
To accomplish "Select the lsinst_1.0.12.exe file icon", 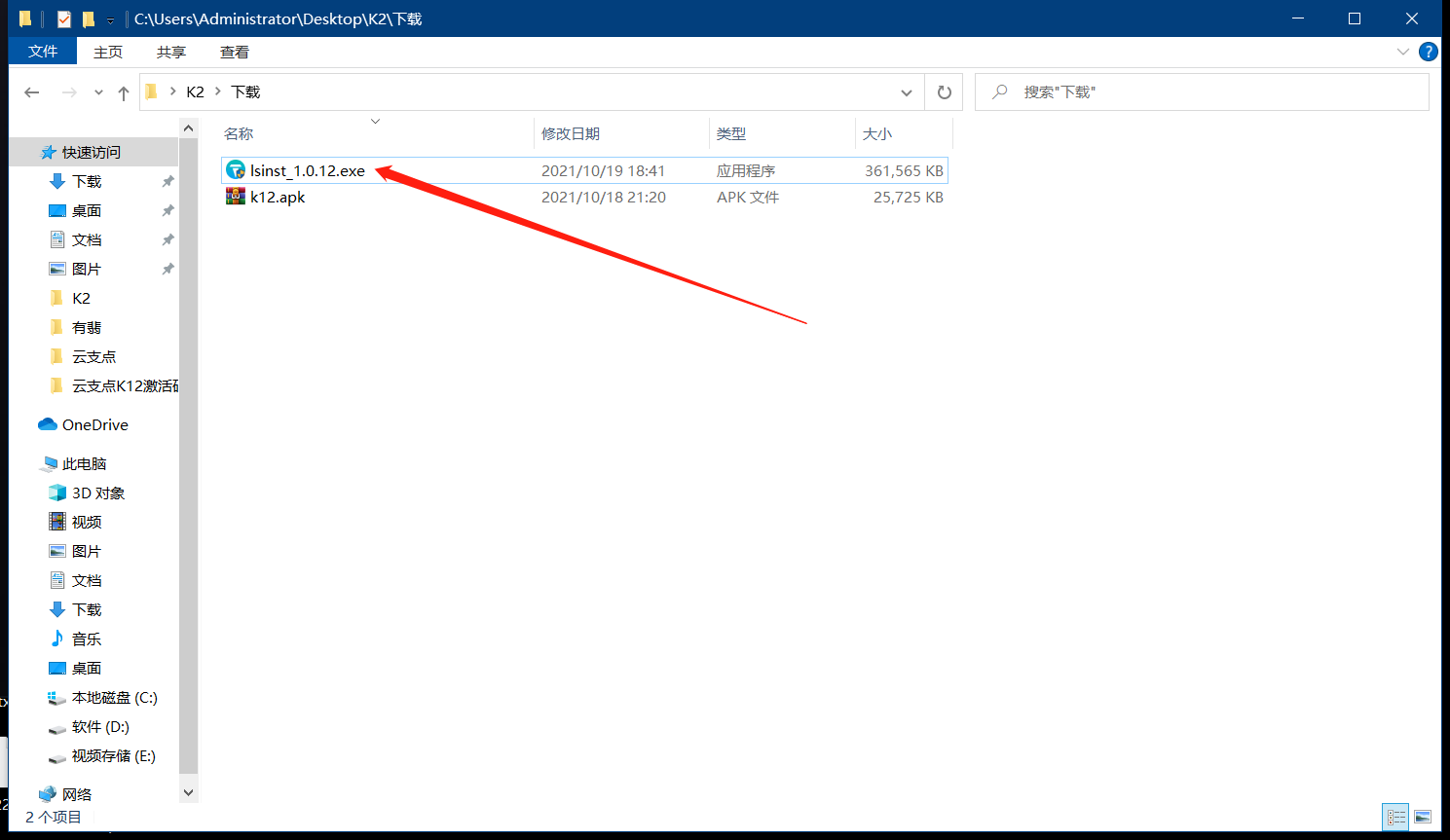I will (236, 170).
